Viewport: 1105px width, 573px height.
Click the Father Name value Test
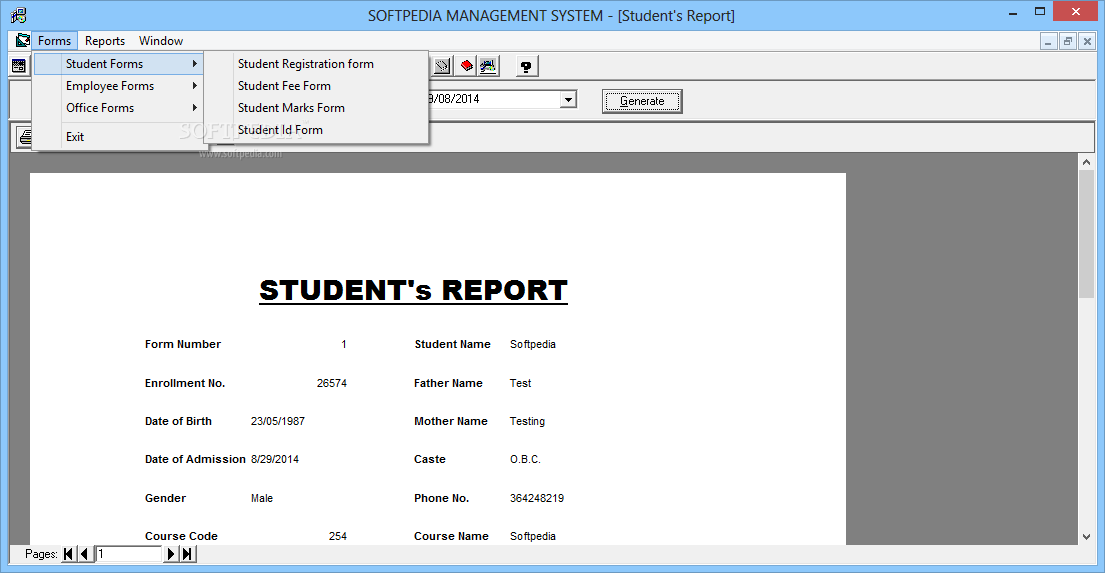coord(520,383)
